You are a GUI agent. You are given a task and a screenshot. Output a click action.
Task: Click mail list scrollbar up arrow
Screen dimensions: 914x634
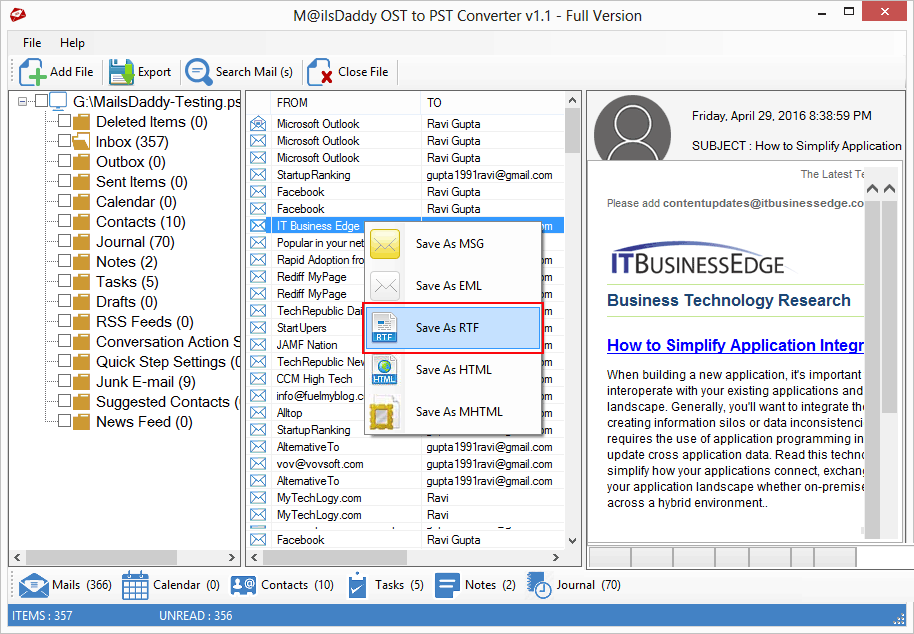(572, 100)
